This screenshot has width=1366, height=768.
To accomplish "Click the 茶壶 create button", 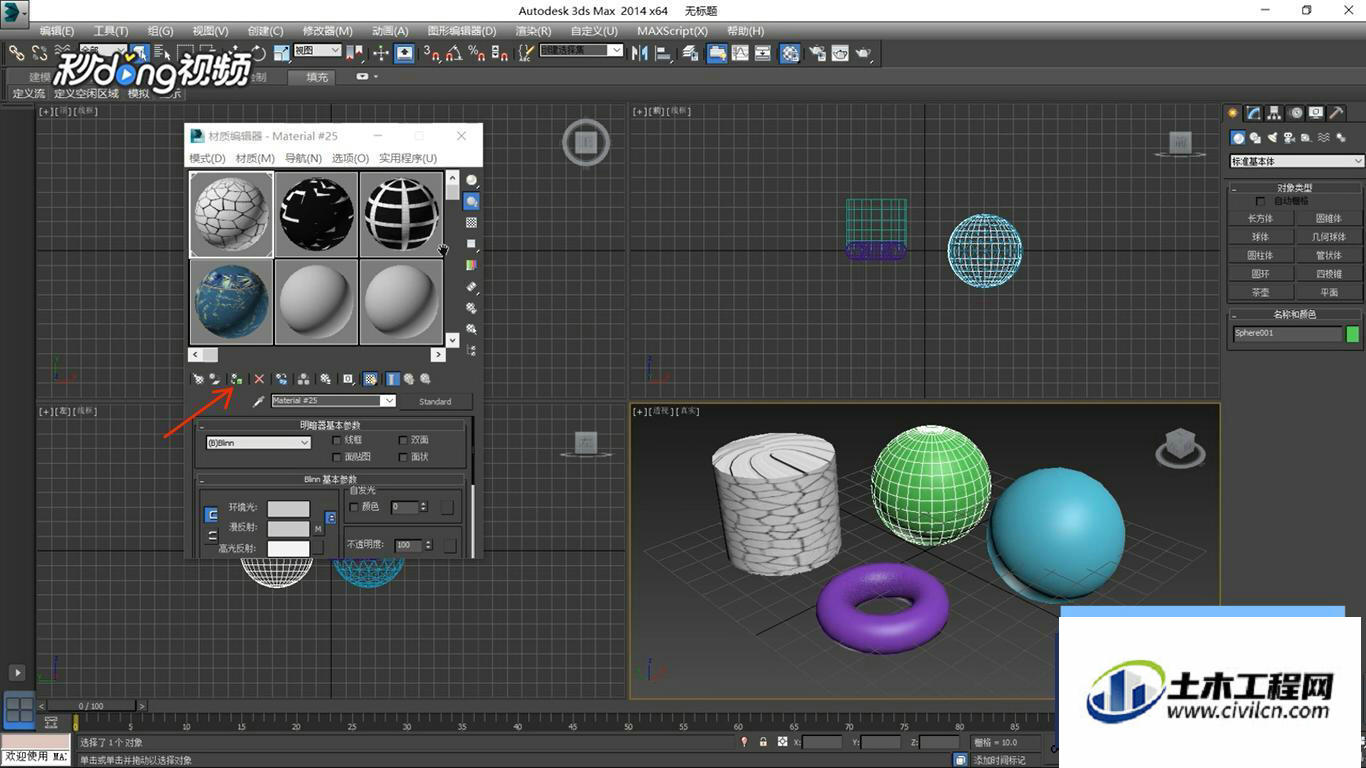I will pyautogui.click(x=1260, y=293).
